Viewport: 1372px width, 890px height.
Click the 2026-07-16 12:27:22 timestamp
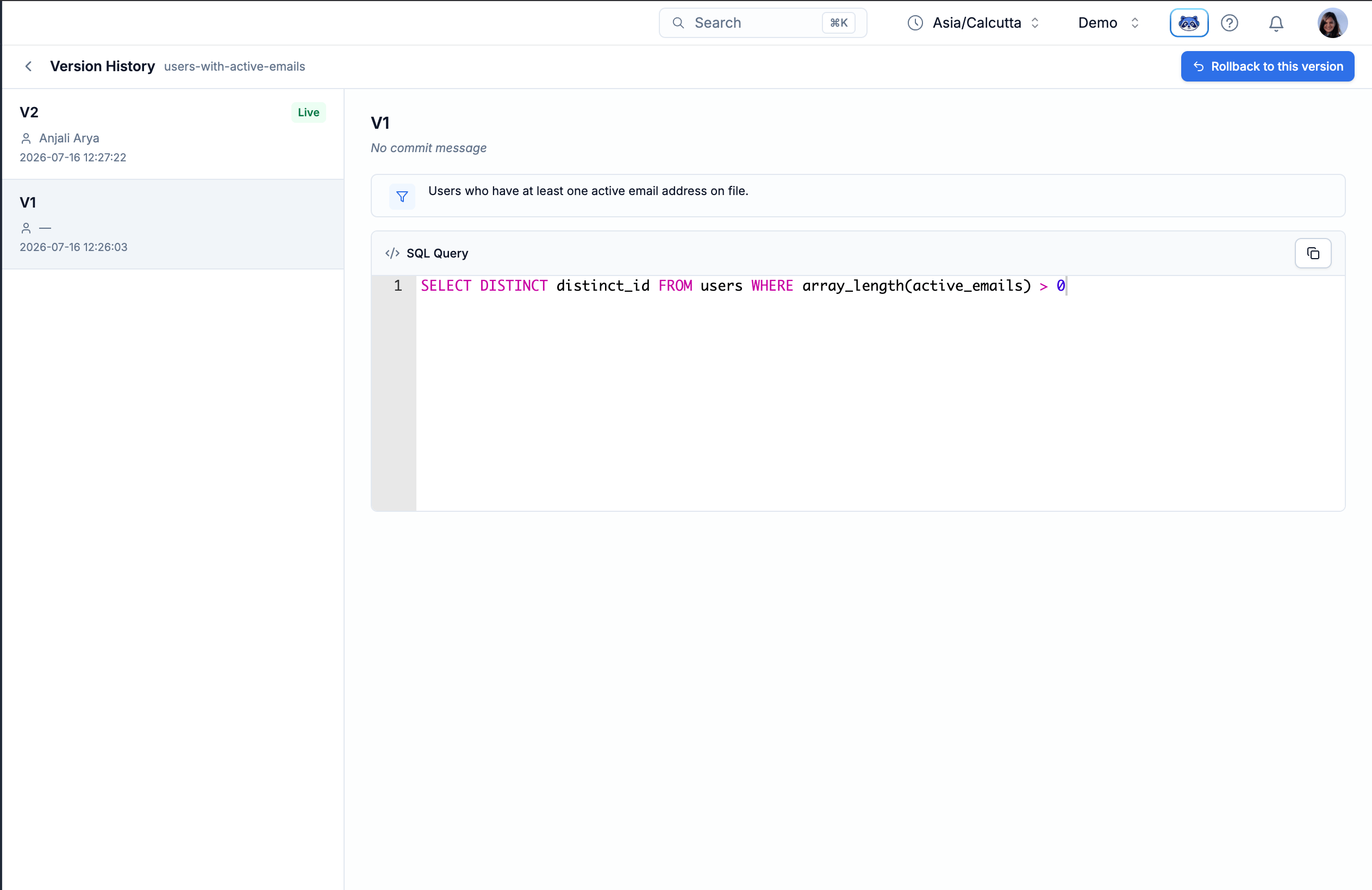(73, 157)
